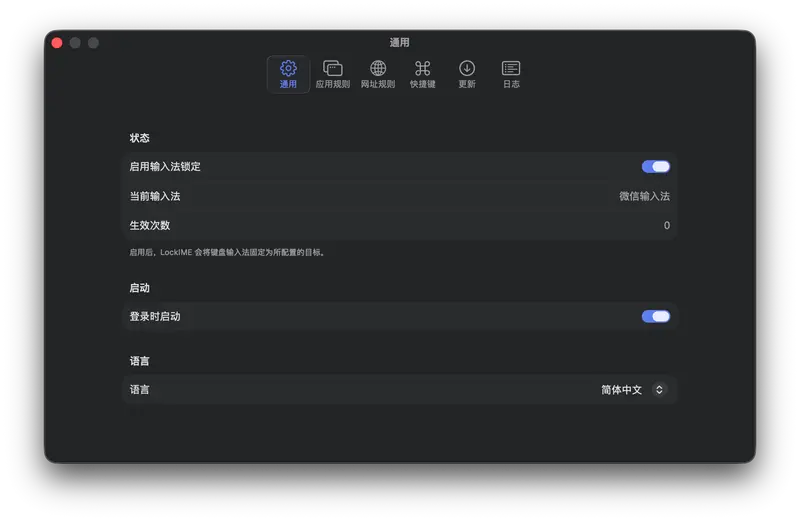
Task: Click the LockIME description hint text
Action: click(x=227, y=252)
